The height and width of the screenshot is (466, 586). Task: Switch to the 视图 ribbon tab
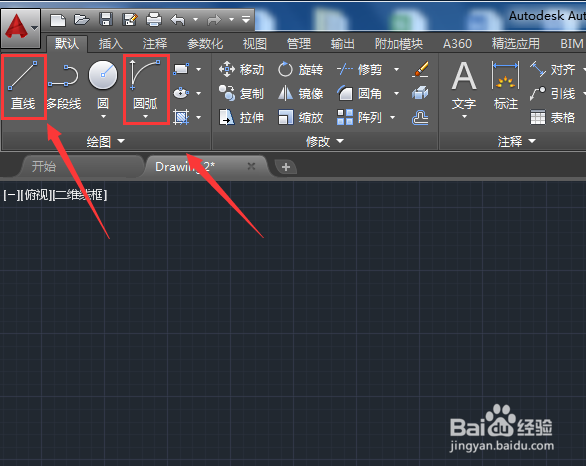point(255,44)
